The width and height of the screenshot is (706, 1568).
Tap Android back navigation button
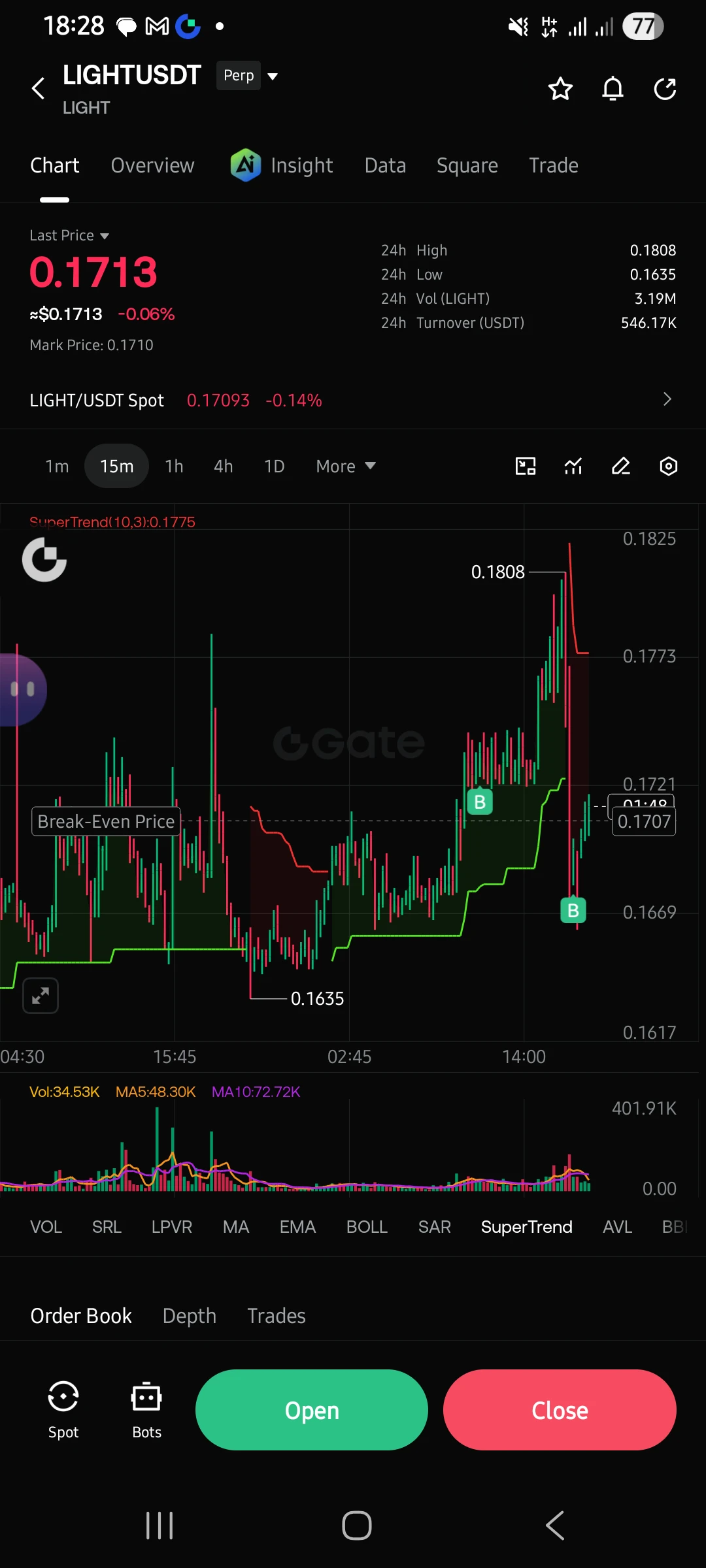point(554,1526)
